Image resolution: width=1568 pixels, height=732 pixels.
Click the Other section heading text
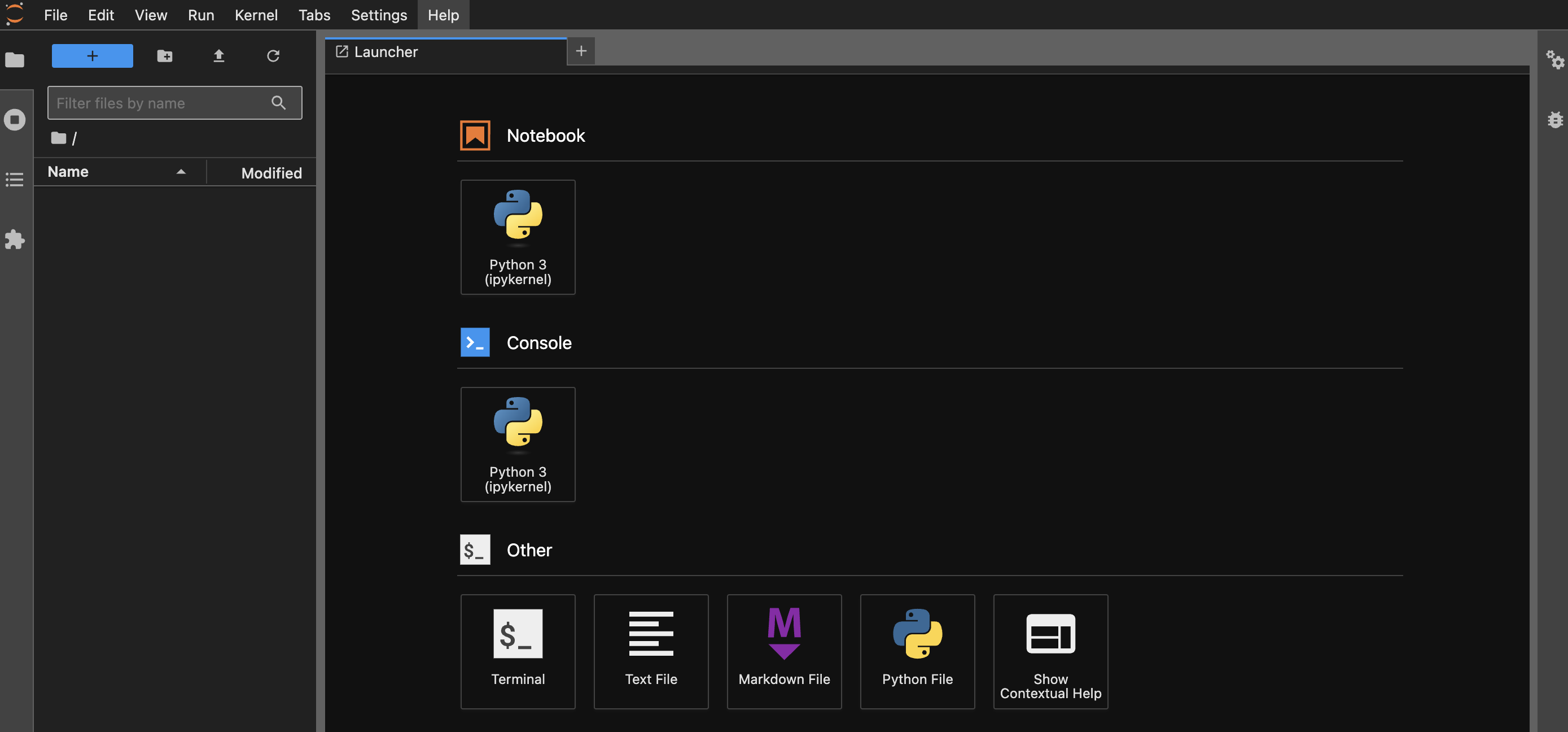[529, 550]
